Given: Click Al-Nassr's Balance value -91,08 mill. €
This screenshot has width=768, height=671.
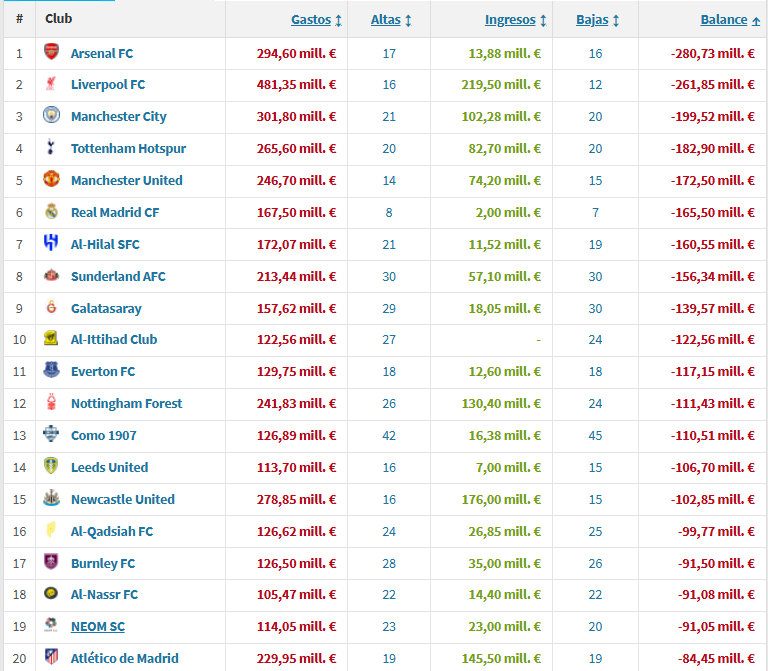Looking at the screenshot, I should (716, 594).
